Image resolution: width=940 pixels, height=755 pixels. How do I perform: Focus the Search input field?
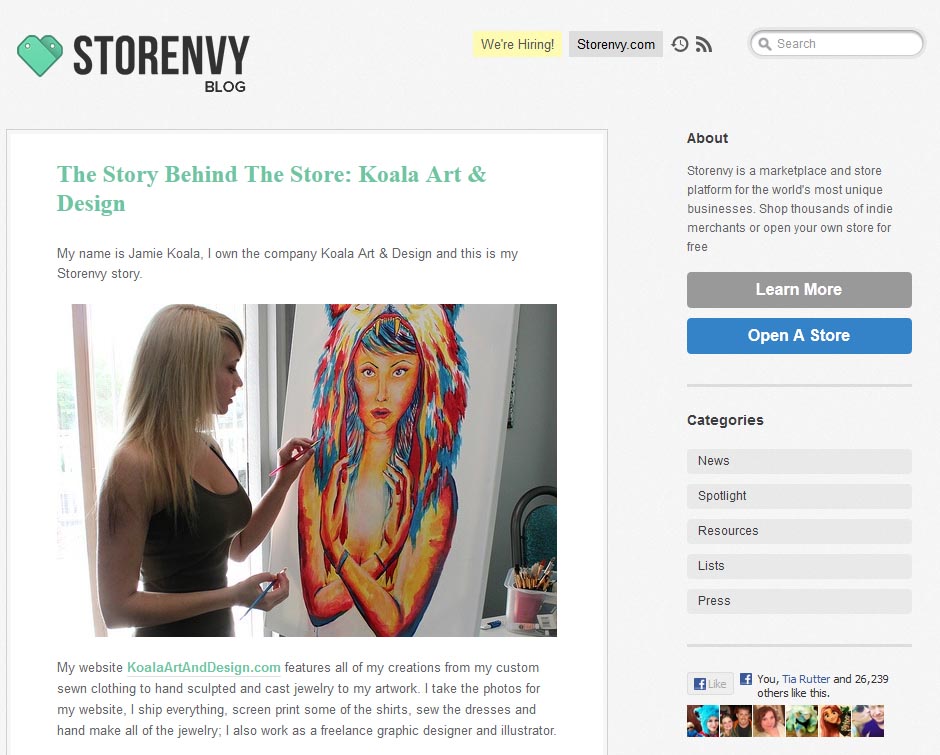click(x=837, y=44)
